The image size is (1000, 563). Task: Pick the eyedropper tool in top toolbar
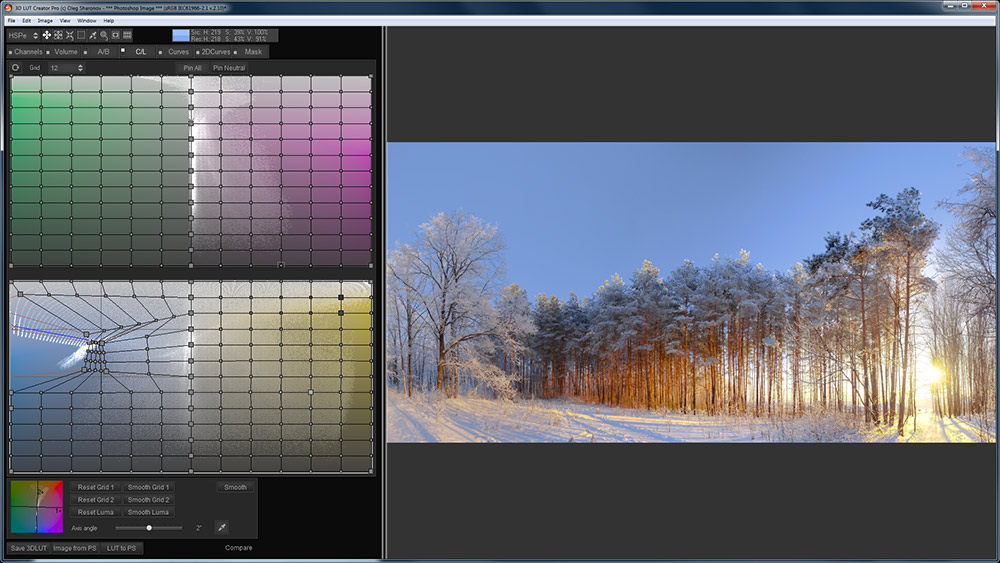pyautogui.click(x=93, y=35)
